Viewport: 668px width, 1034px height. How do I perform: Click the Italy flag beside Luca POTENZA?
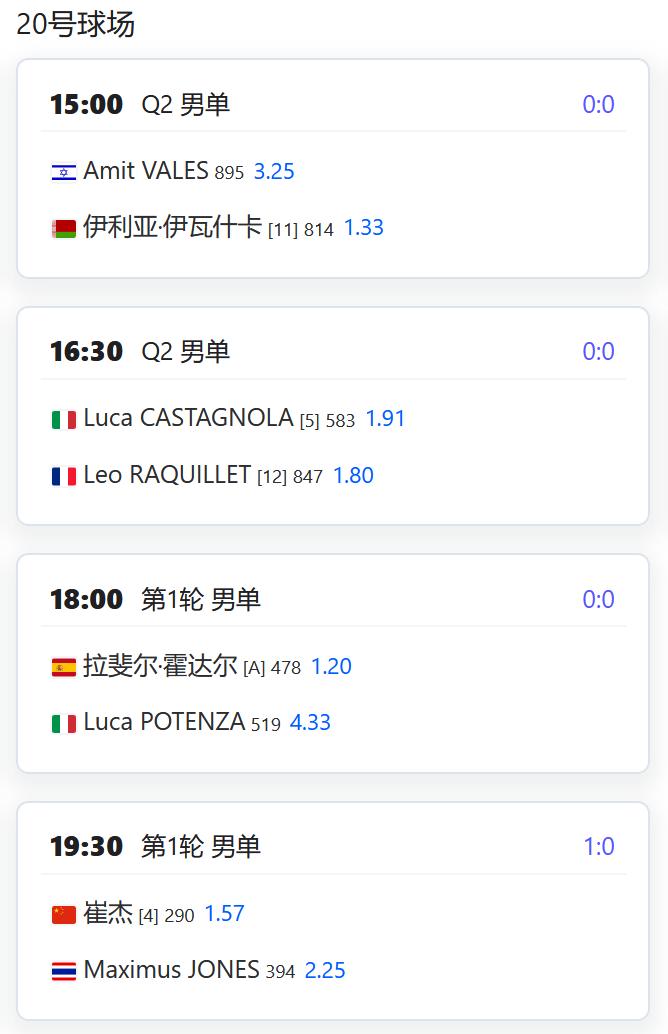coord(64,723)
